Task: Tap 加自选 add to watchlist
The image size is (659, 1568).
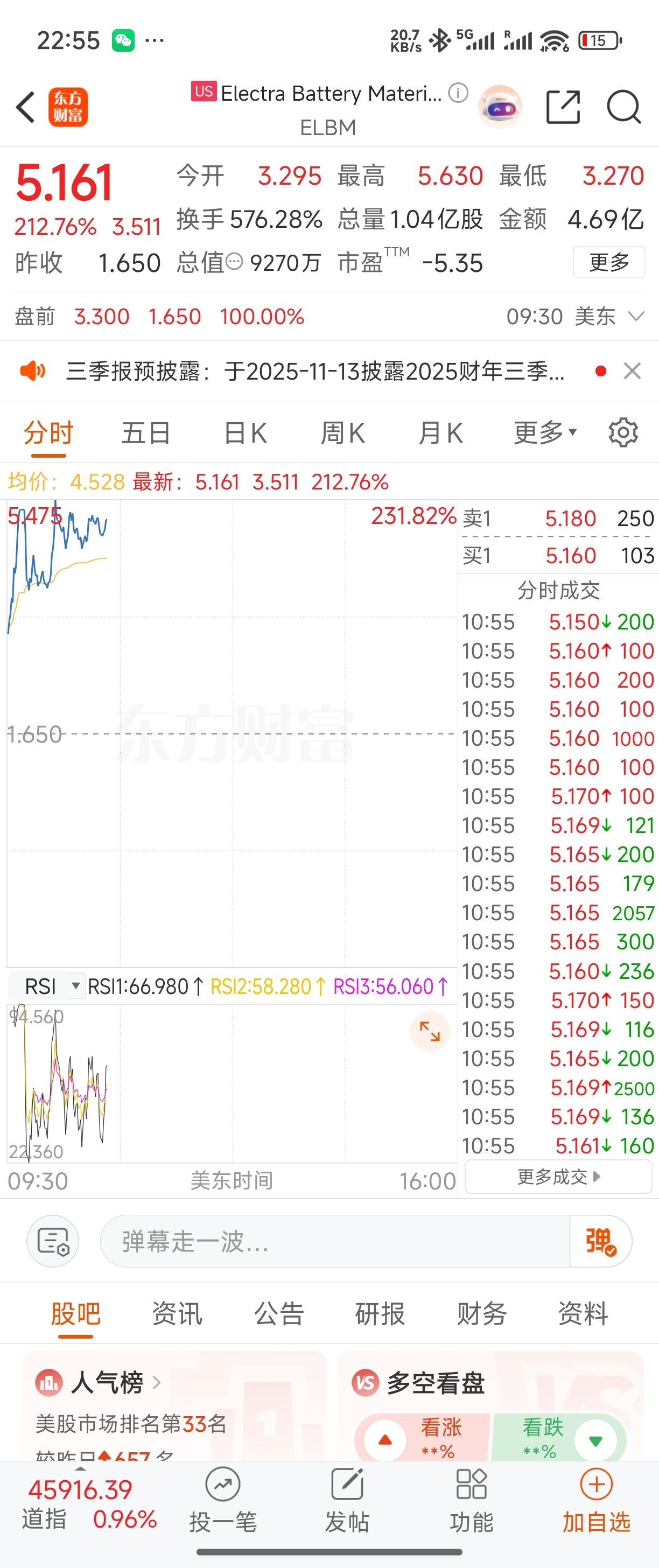Action: [597, 1500]
